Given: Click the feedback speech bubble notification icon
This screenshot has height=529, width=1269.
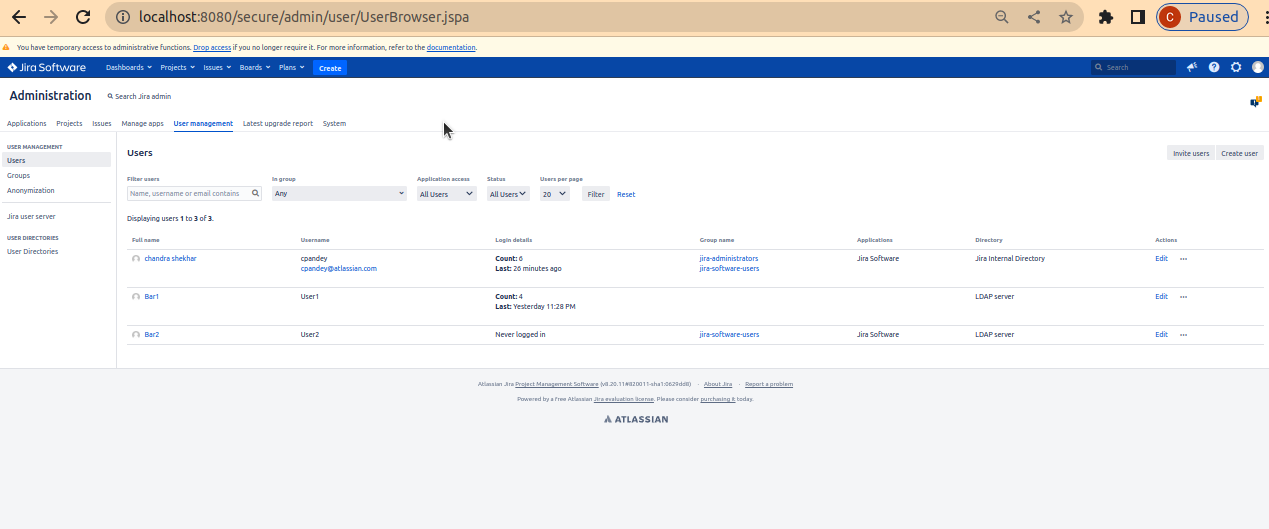Looking at the screenshot, I should [1256, 101].
